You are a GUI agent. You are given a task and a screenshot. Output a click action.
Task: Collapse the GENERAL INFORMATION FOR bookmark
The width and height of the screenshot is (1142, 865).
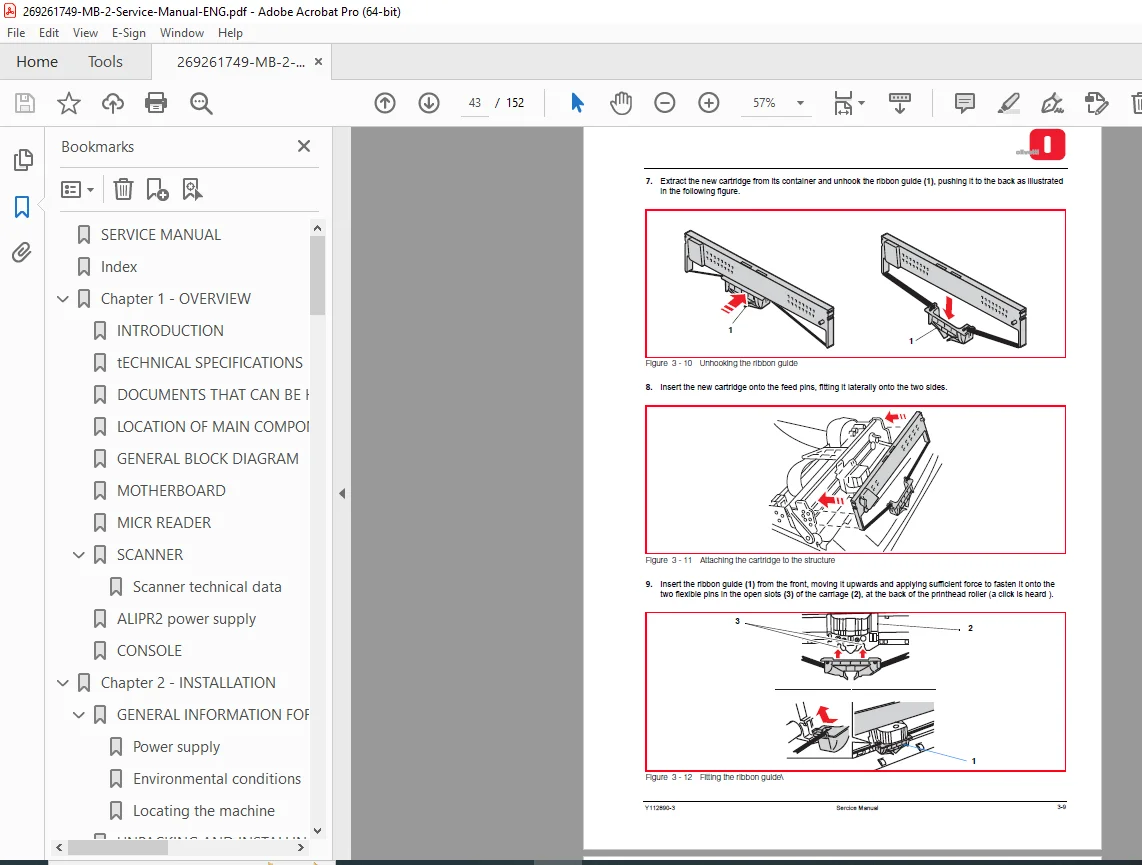[x=79, y=715]
